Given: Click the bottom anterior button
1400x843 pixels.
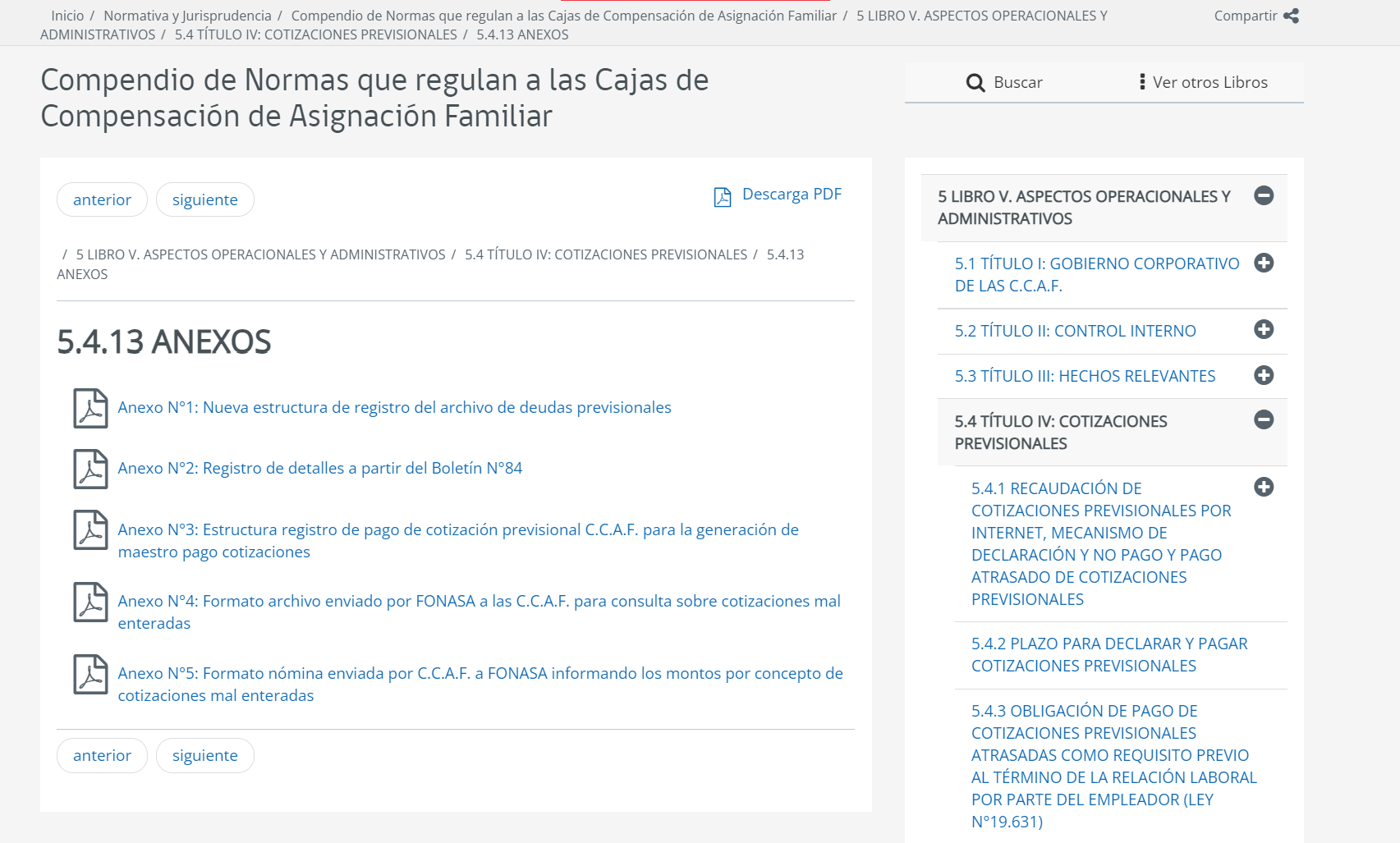Looking at the screenshot, I should pyautogui.click(x=102, y=755).
